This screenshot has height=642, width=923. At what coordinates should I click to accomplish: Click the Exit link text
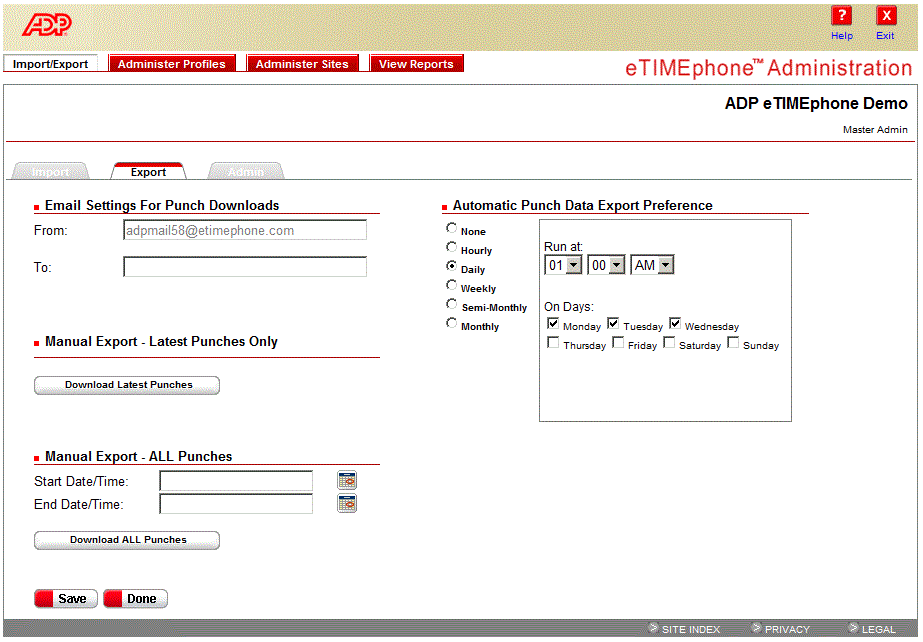pos(885,35)
